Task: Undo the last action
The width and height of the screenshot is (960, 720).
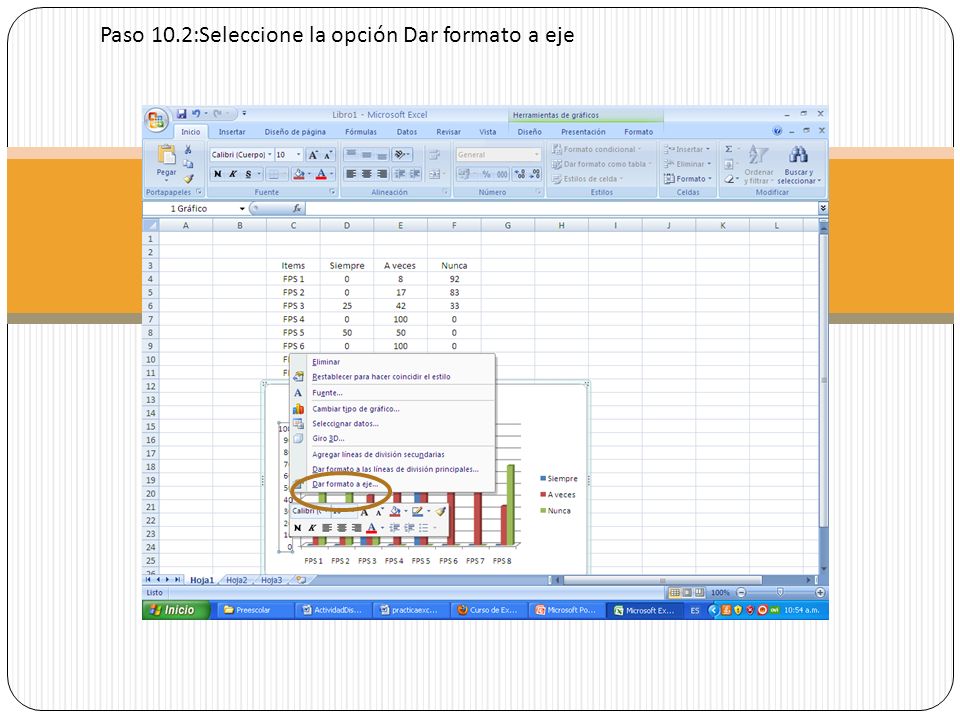Action: point(196,114)
